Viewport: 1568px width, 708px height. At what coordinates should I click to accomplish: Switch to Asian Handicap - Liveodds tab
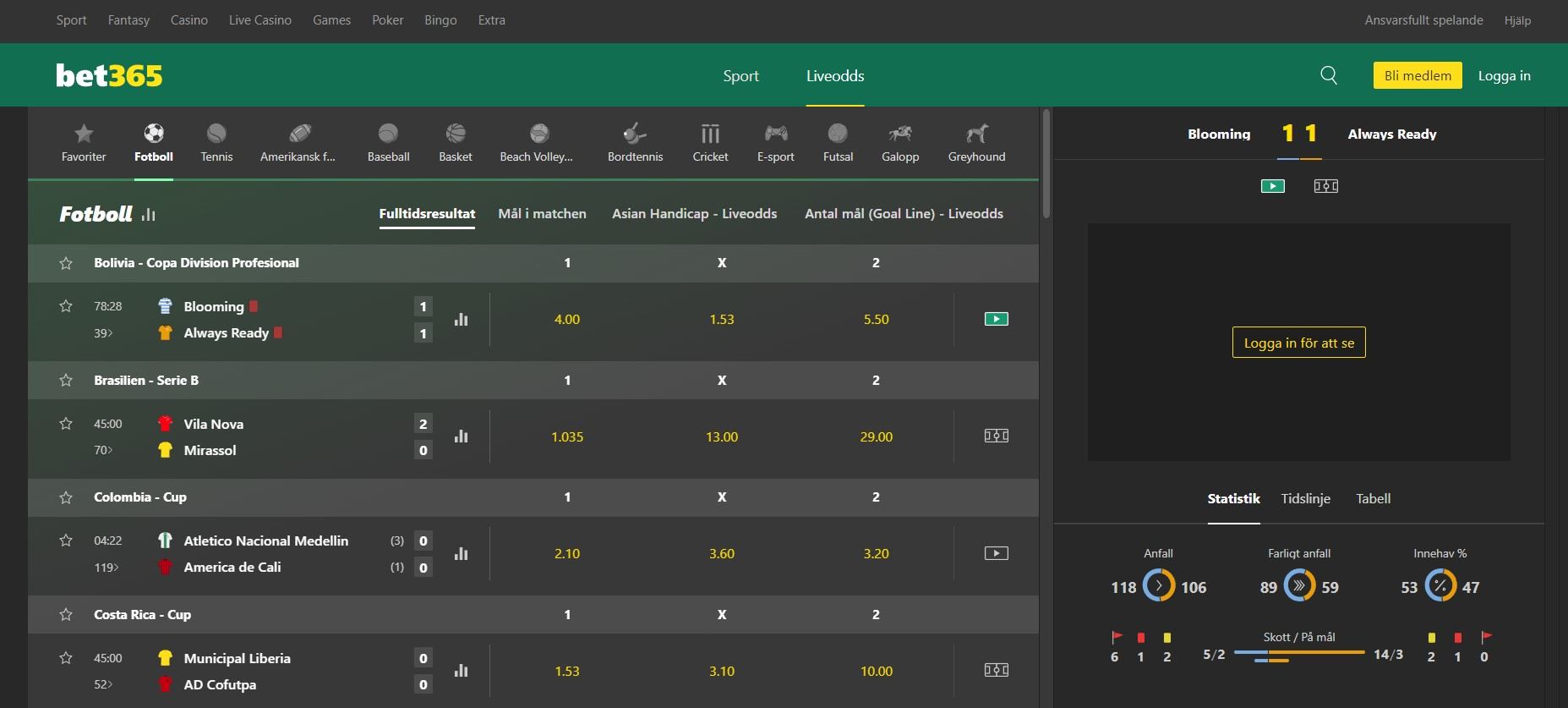click(694, 214)
